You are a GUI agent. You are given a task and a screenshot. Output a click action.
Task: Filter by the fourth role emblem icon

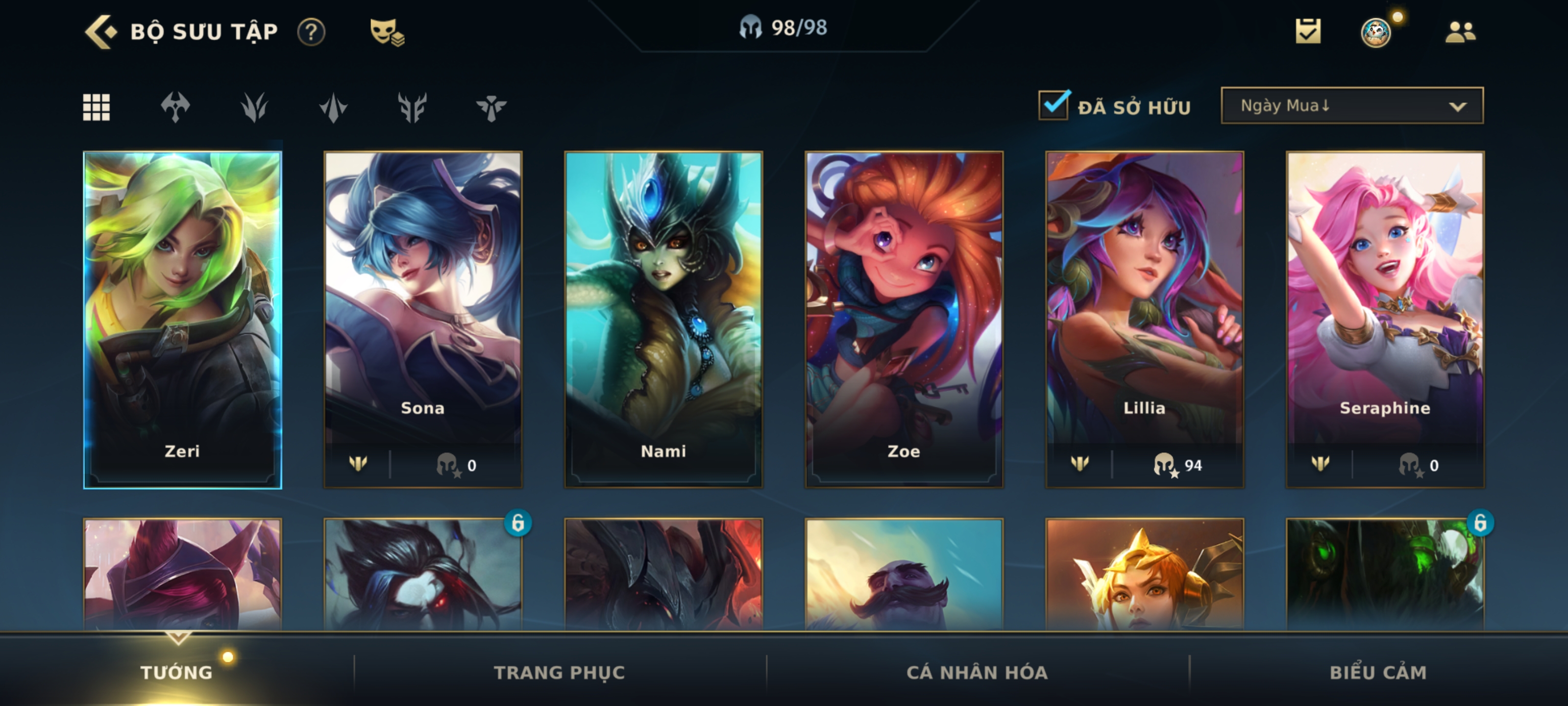click(x=413, y=107)
